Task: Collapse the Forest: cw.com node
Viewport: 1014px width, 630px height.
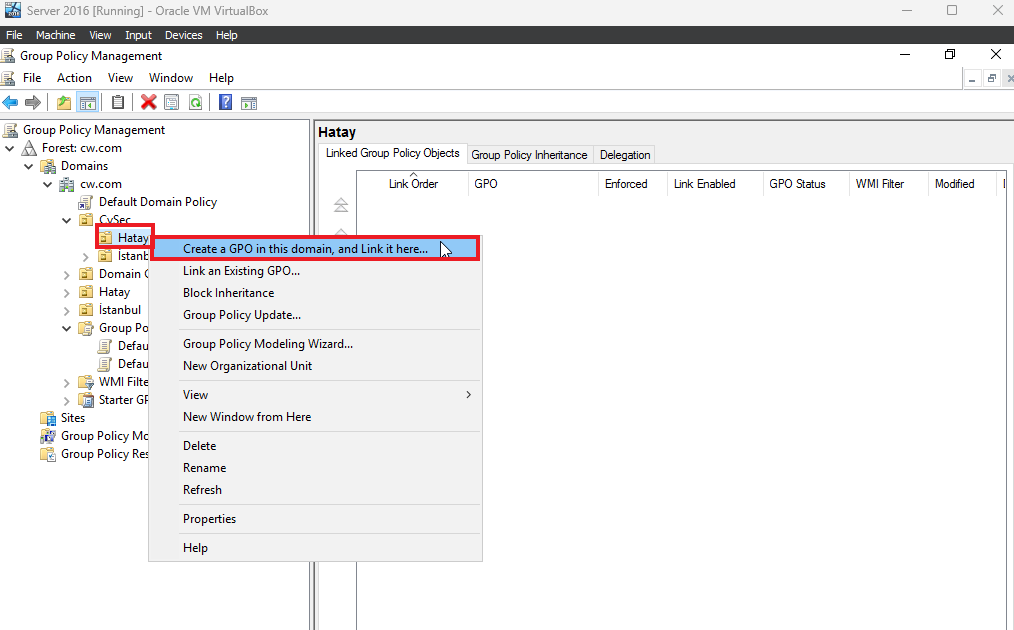Action: 10,148
